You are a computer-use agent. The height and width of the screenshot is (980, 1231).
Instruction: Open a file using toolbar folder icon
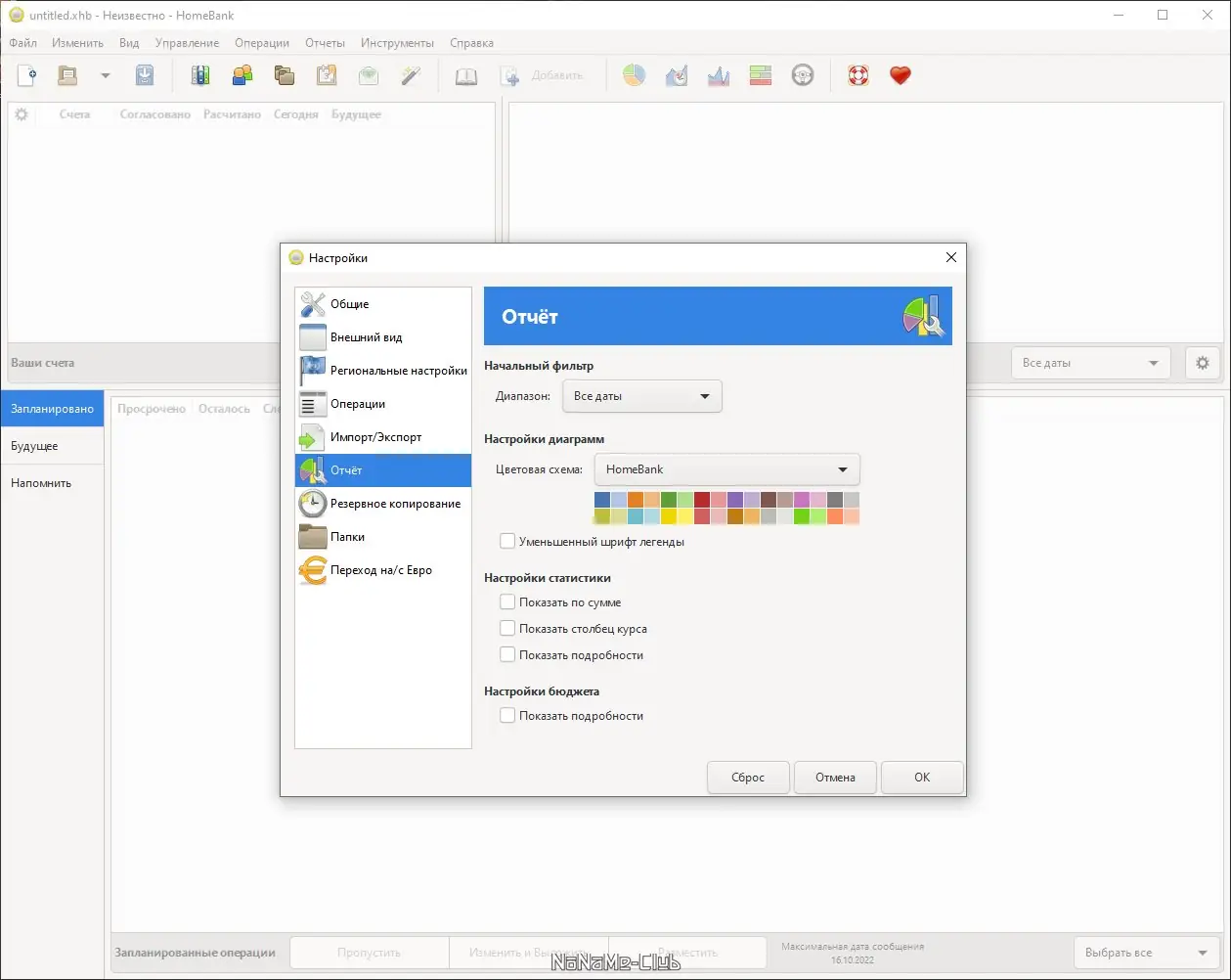point(67,75)
